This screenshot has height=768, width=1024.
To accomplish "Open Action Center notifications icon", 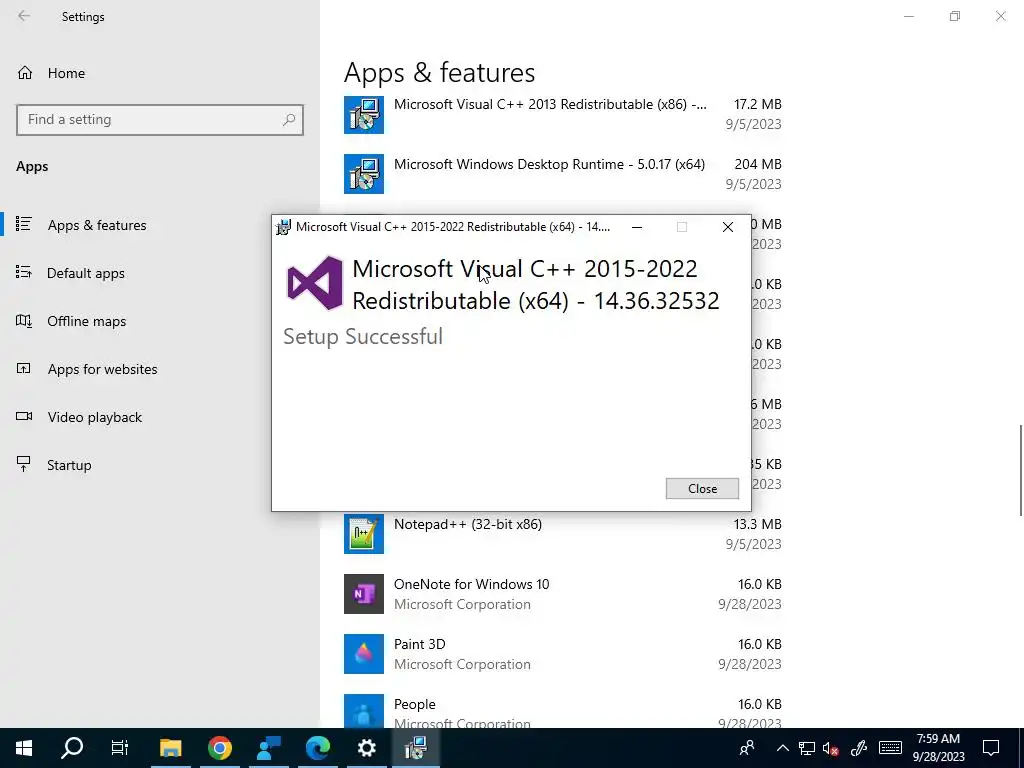I will (x=991, y=748).
